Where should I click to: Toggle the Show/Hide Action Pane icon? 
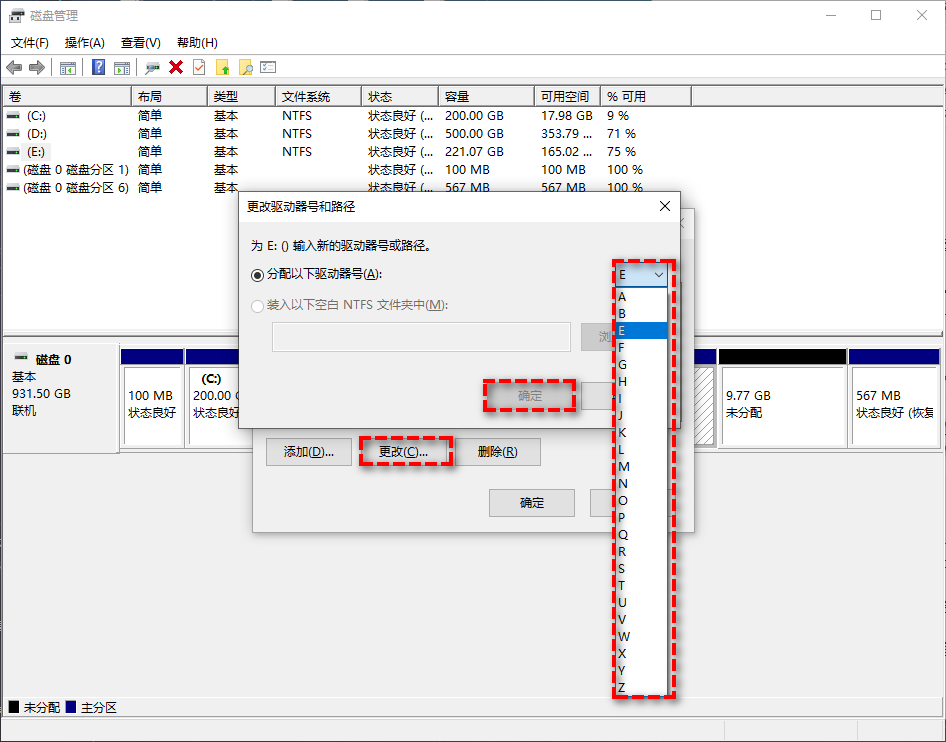pos(122,68)
